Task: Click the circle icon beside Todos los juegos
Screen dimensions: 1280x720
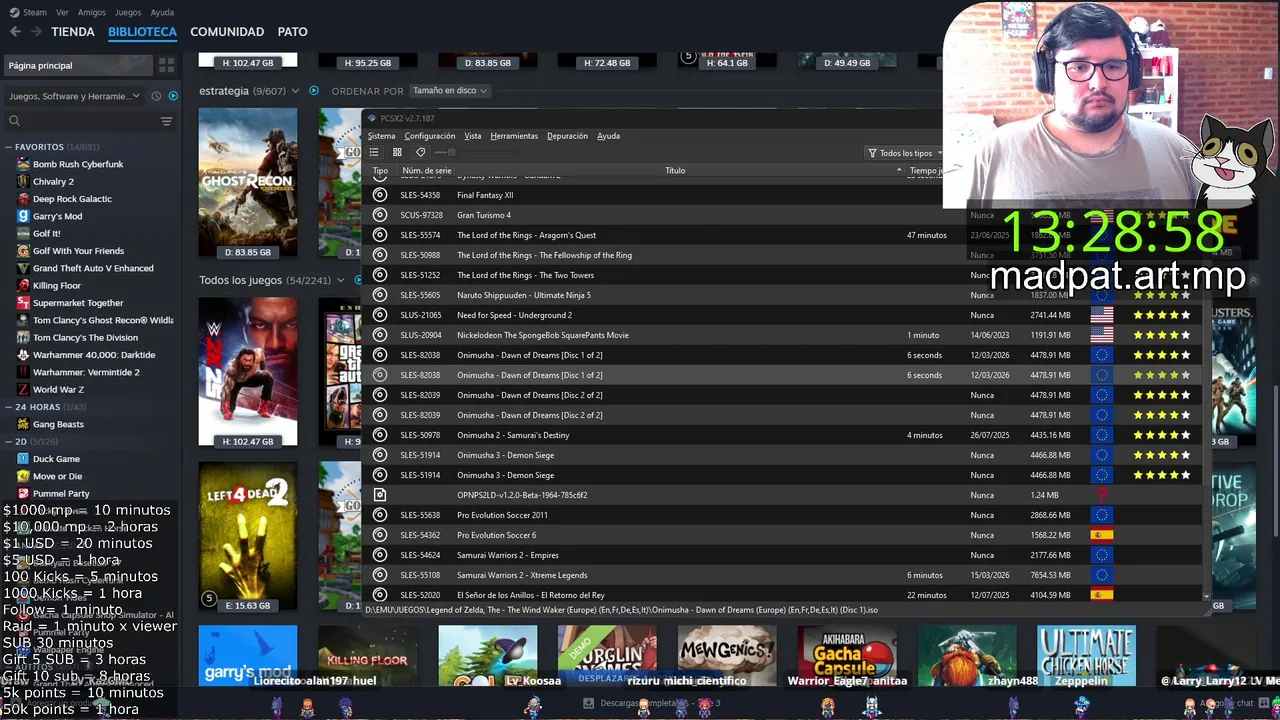Action: [x=358, y=280]
